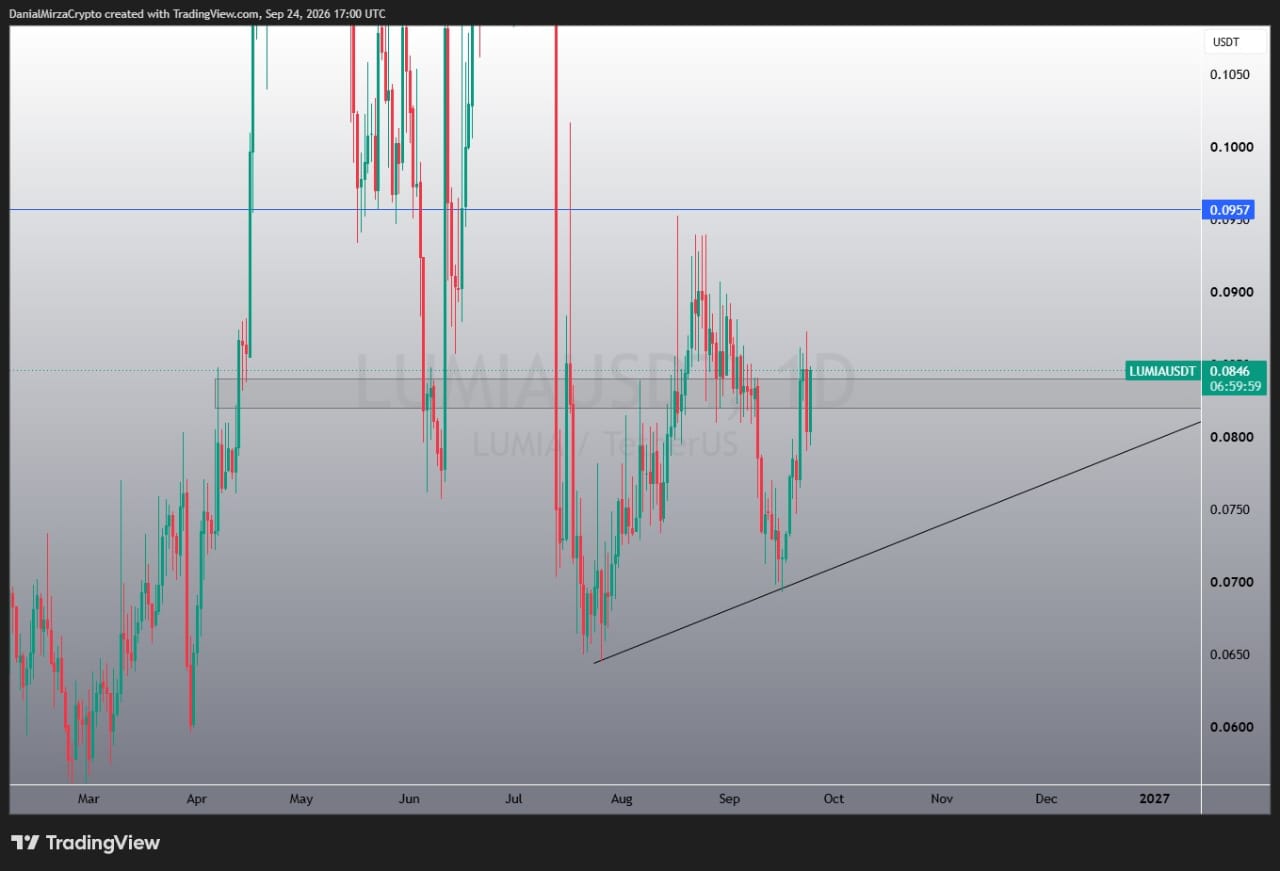Click the 0.0600 level on price axis
Screen dimensions: 1280x871
pos(1230,727)
